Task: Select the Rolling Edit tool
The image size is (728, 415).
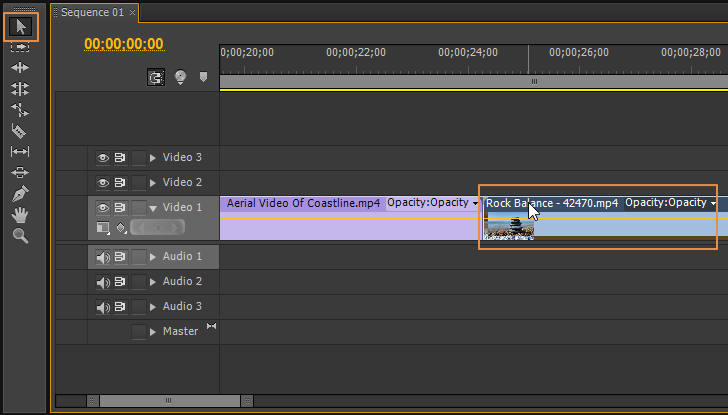Action: [x=20, y=89]
